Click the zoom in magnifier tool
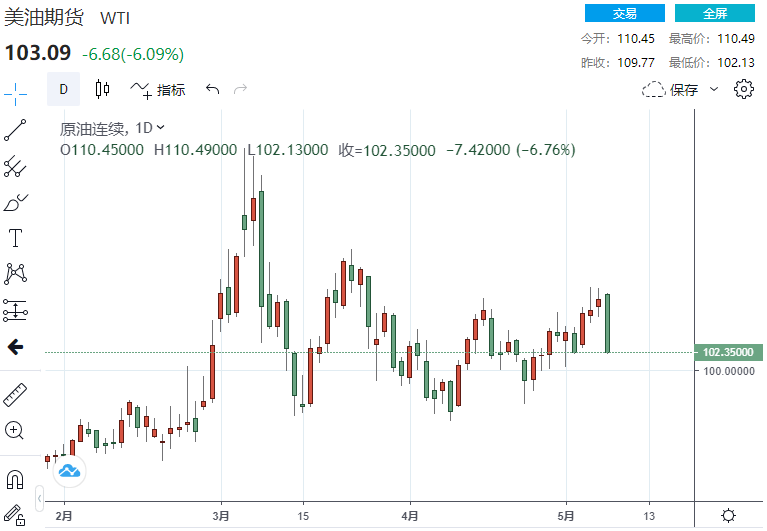Viewport: 767px width, 531px height. point(15,431)
